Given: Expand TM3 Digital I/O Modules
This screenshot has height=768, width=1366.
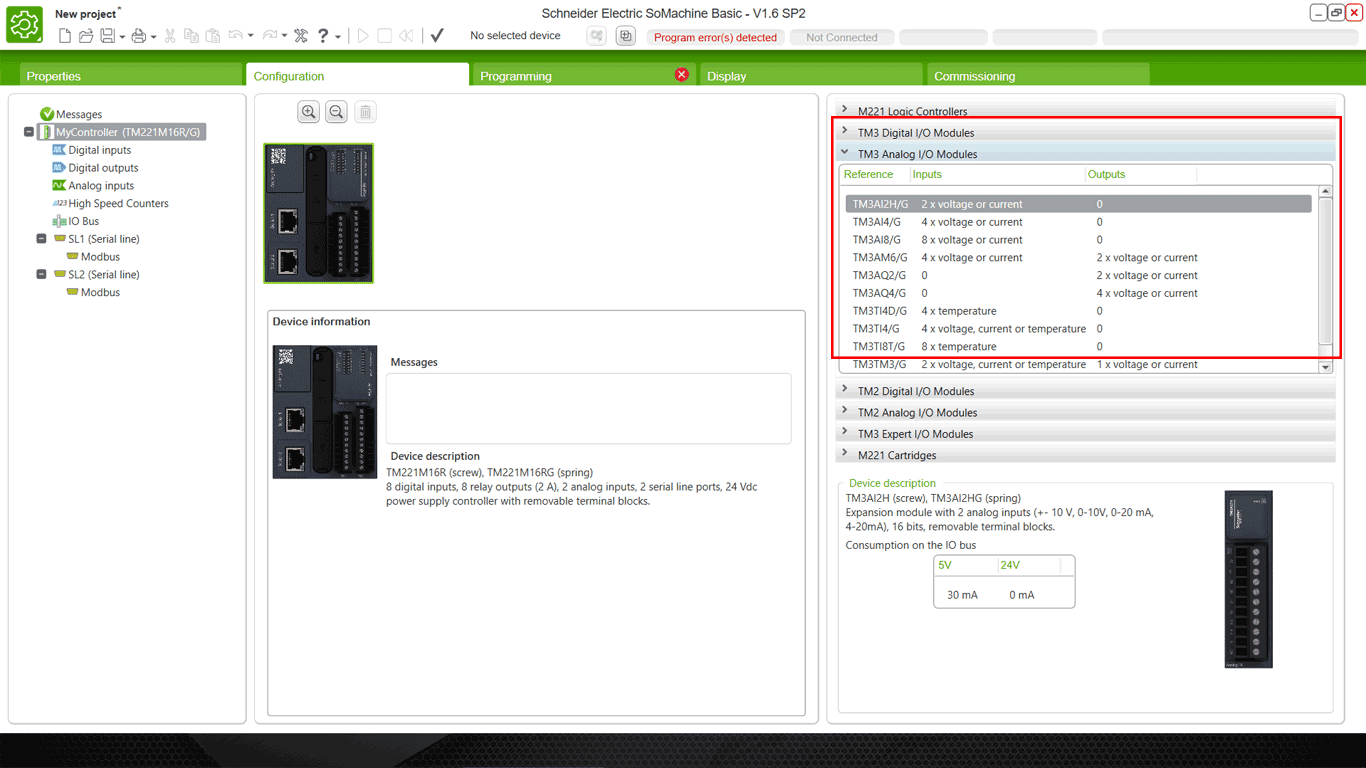Looking at the screenshot, I should [x=1086, y=132].
